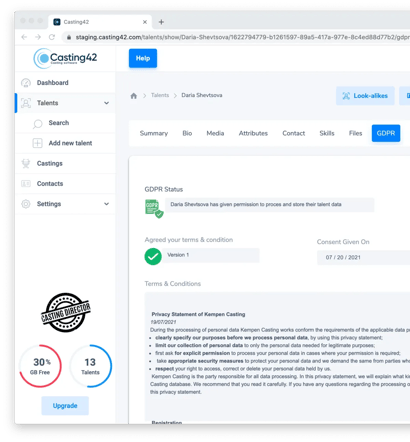This screenshot has width=410, height=442.
Task: Collapse the Talents sidebar chevron
Action: [106, 103]
